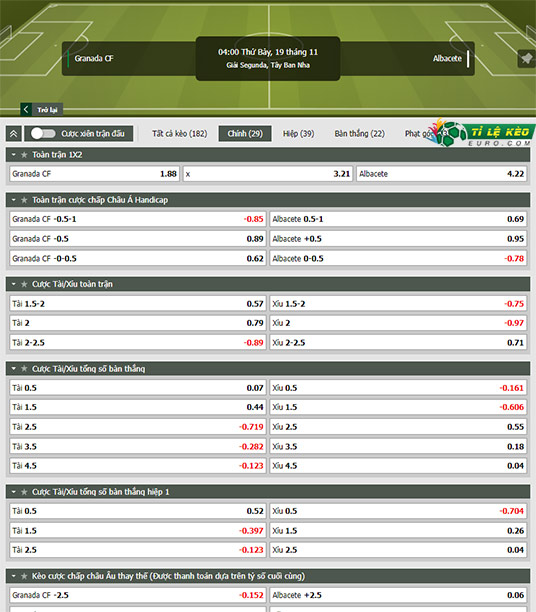Bet on Granada CF to win at 1.88
Image resolution: width=536 pixels, height=612 pixels.
(94, 174)
